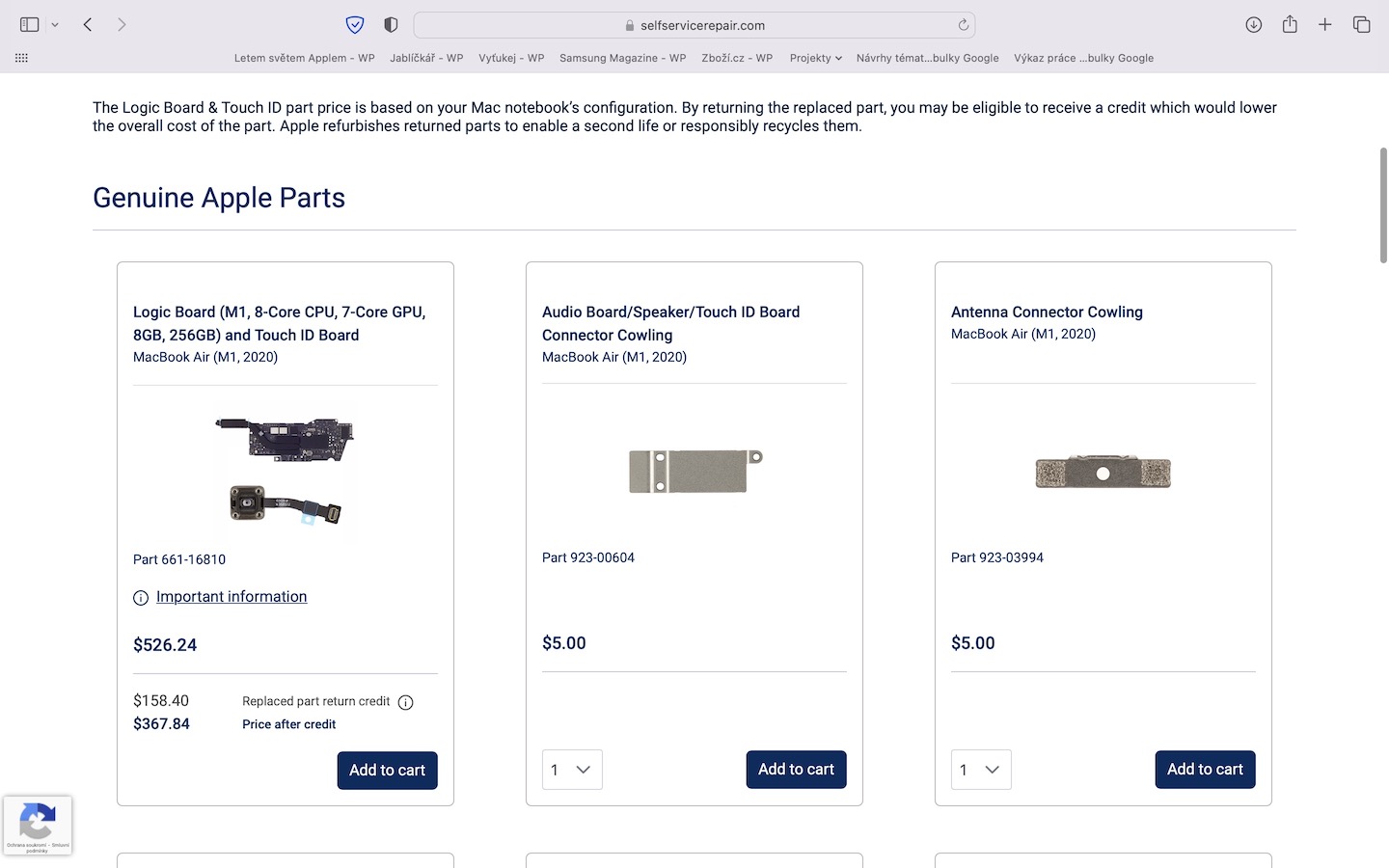Open the Jablíčkář - WP bookmark
The width and height of the screenshot is (1389, 868).
[426, 58]
